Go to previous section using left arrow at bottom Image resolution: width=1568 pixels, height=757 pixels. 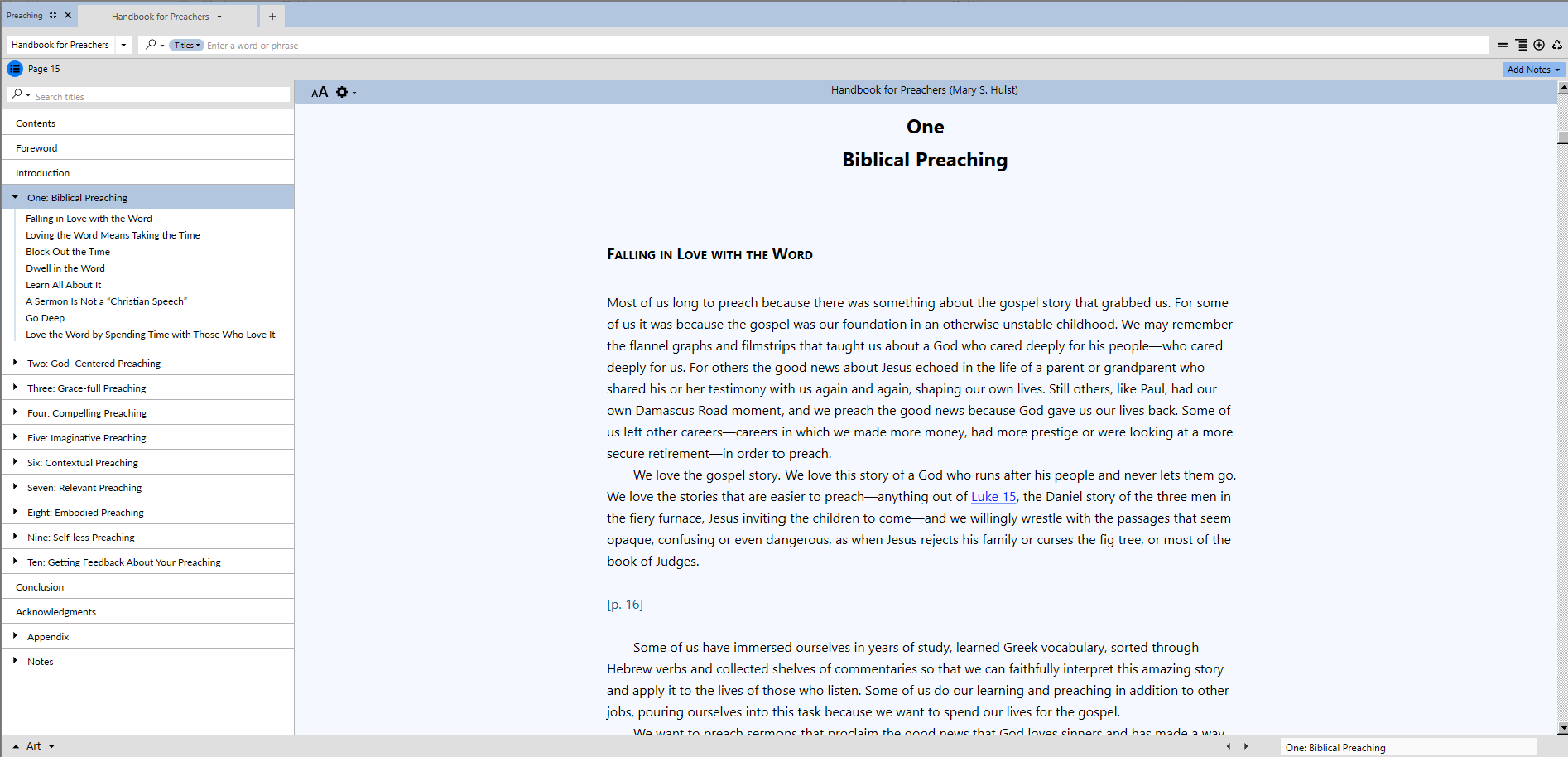(x=1229, y=746)
